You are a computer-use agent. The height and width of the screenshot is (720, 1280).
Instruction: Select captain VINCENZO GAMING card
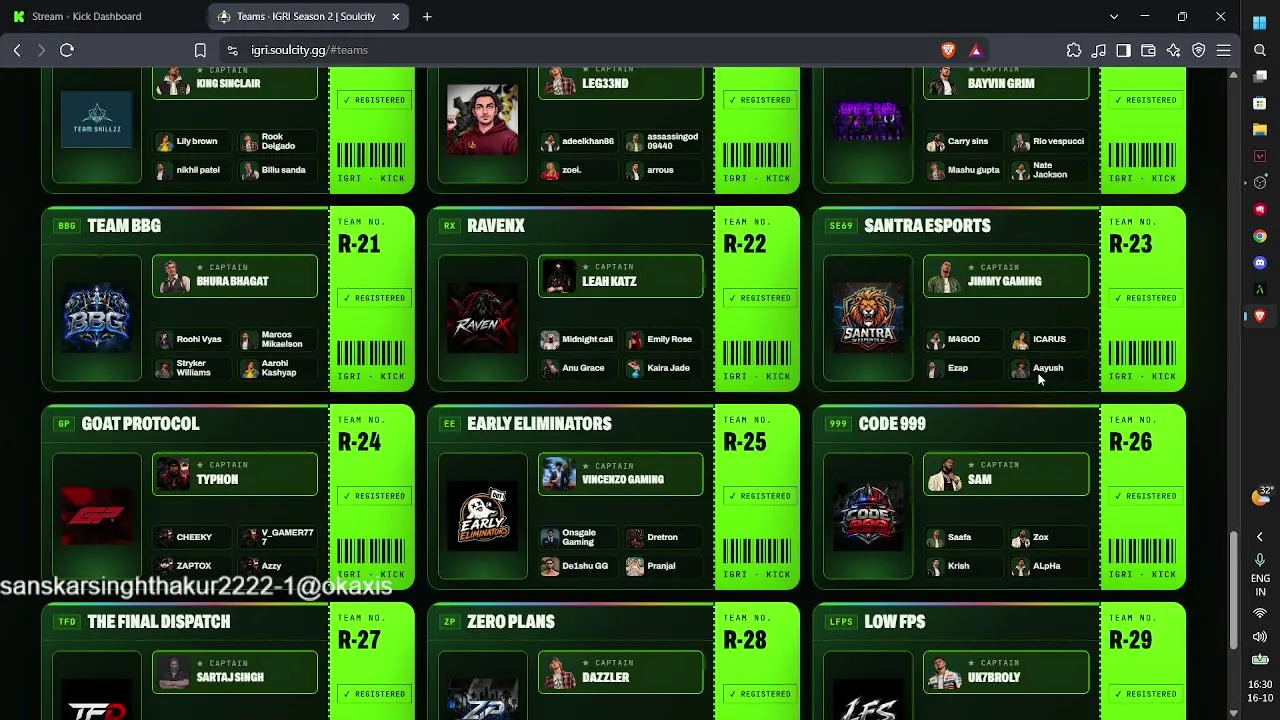[621, 474]
